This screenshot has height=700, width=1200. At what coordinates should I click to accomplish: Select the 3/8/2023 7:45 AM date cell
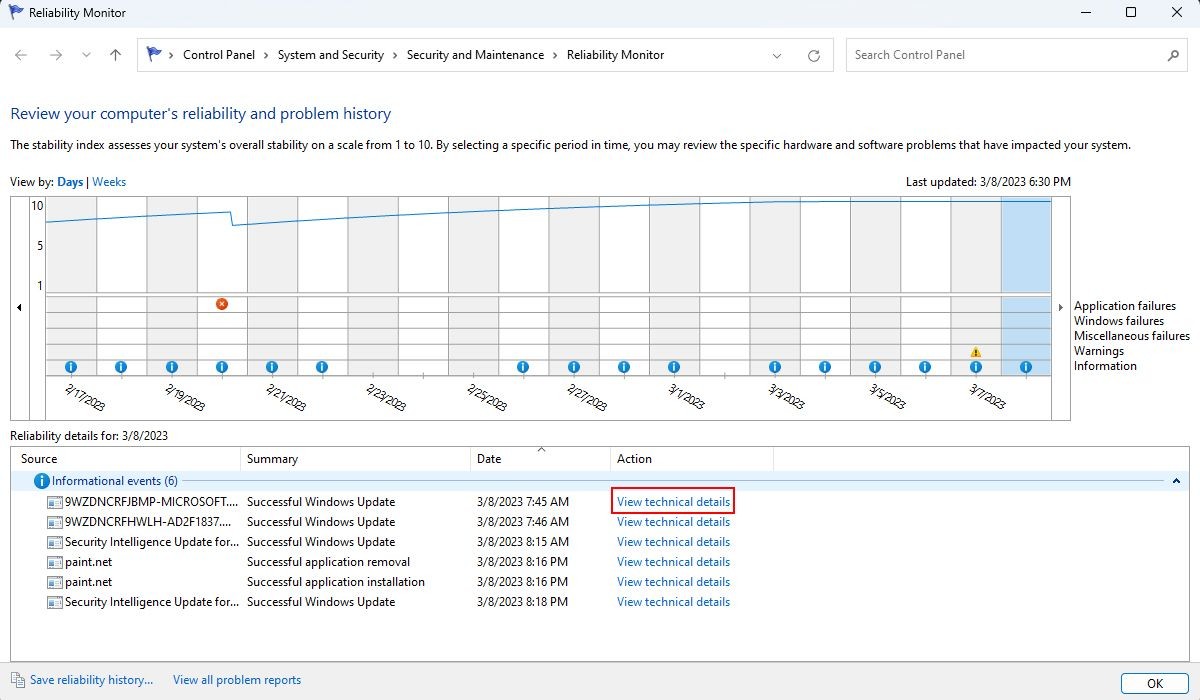click(x=523, y=502)
